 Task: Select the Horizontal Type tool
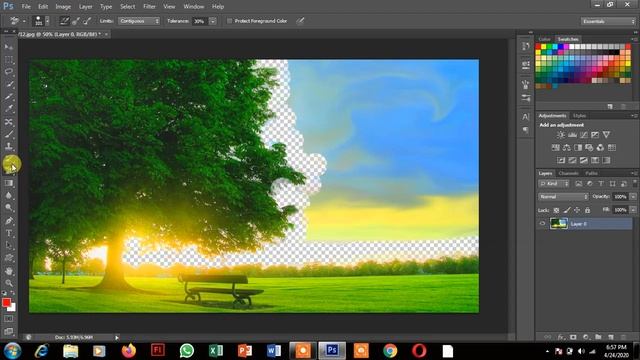click(x=9, y=233)
